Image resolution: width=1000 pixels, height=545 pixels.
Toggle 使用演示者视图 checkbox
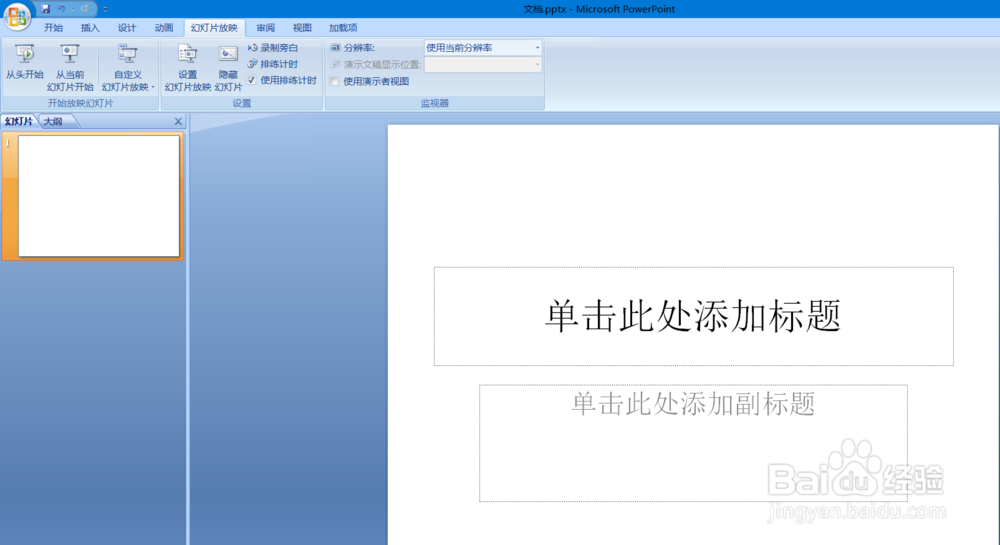coord(335,82)
